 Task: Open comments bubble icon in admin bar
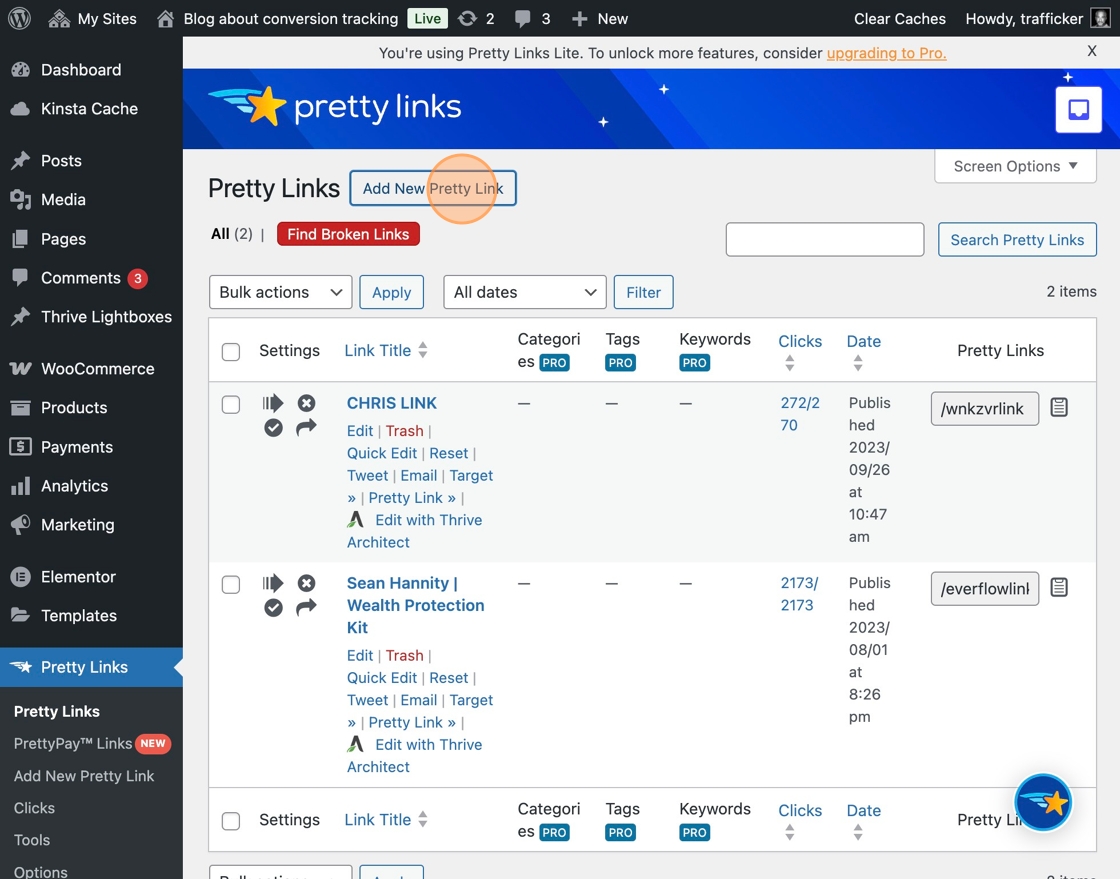523,19
